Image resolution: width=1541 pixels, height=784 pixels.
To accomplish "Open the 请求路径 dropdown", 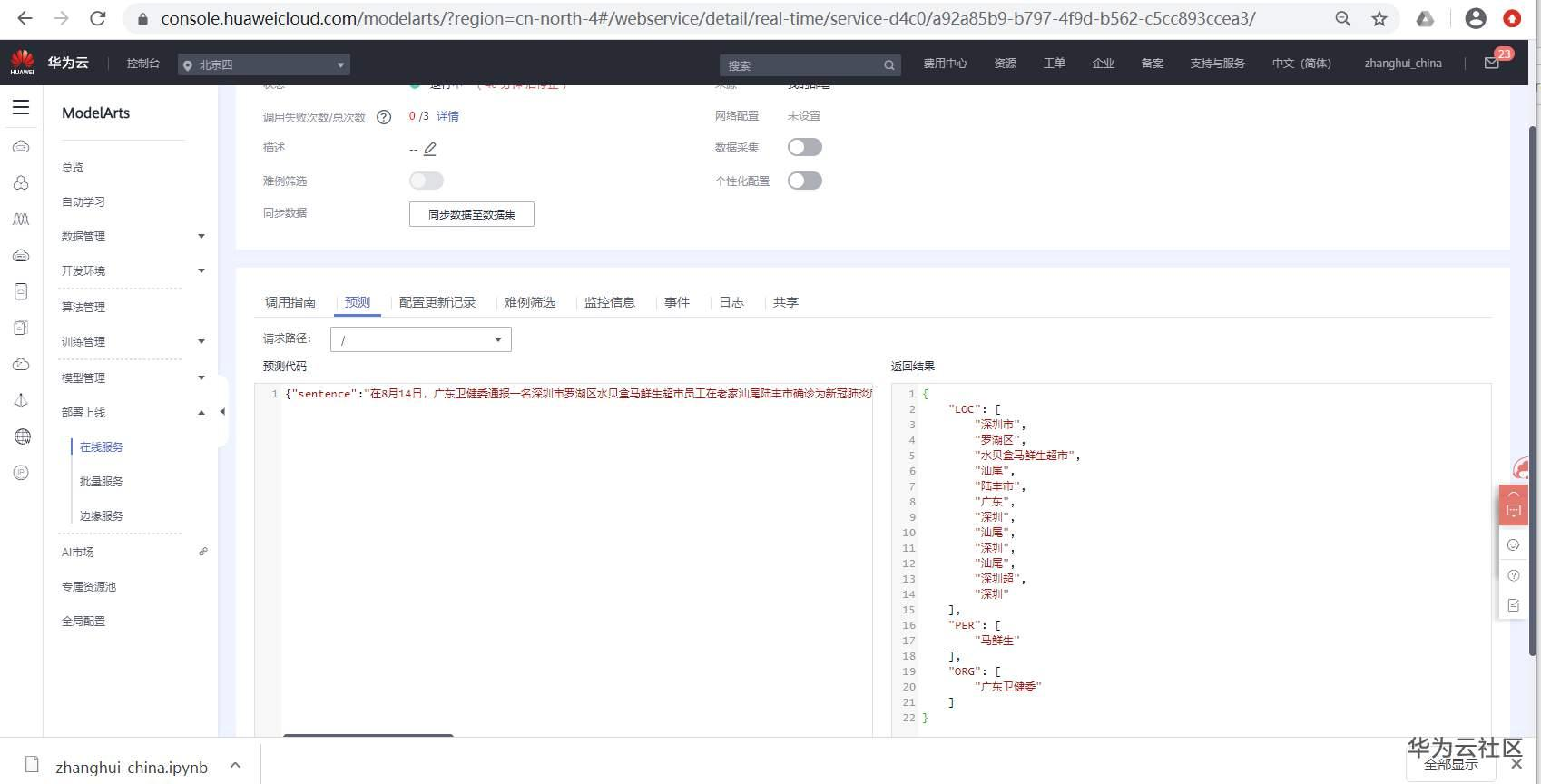I will [x=421, y=339].
